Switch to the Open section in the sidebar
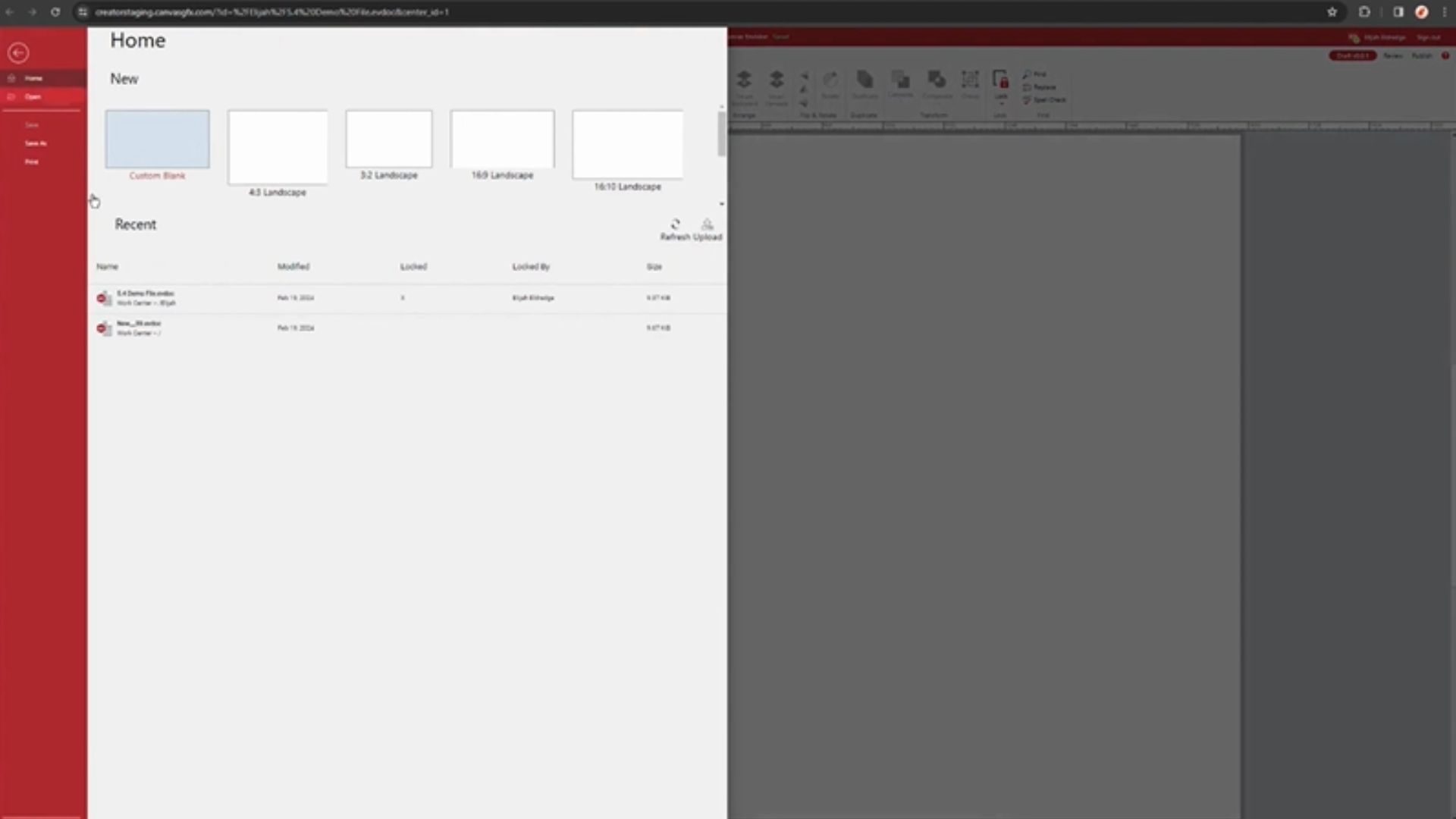Screen dimensions: 1456x819 (33, 96)
